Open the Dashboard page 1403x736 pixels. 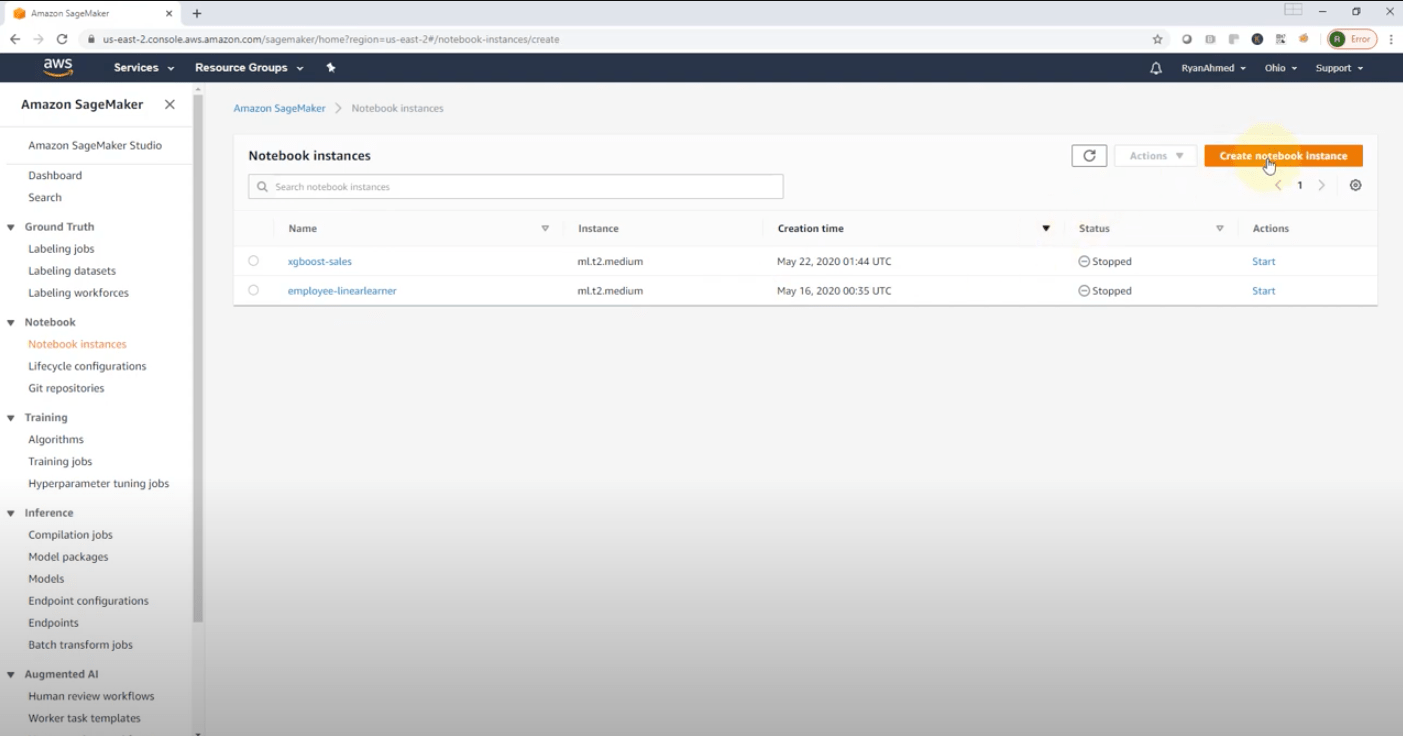tap(55, 175)
